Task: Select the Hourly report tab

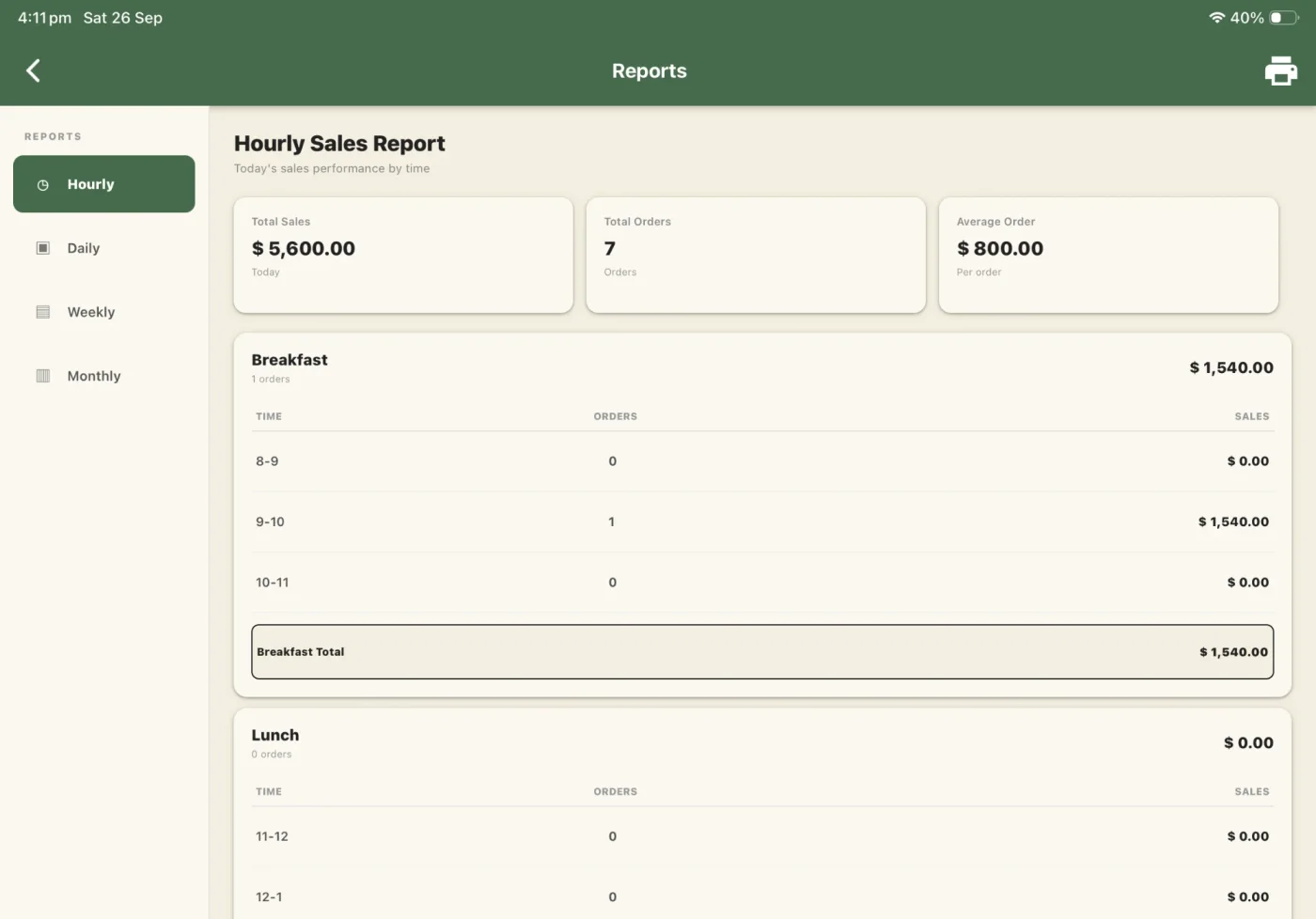Action: coord(104,184)
